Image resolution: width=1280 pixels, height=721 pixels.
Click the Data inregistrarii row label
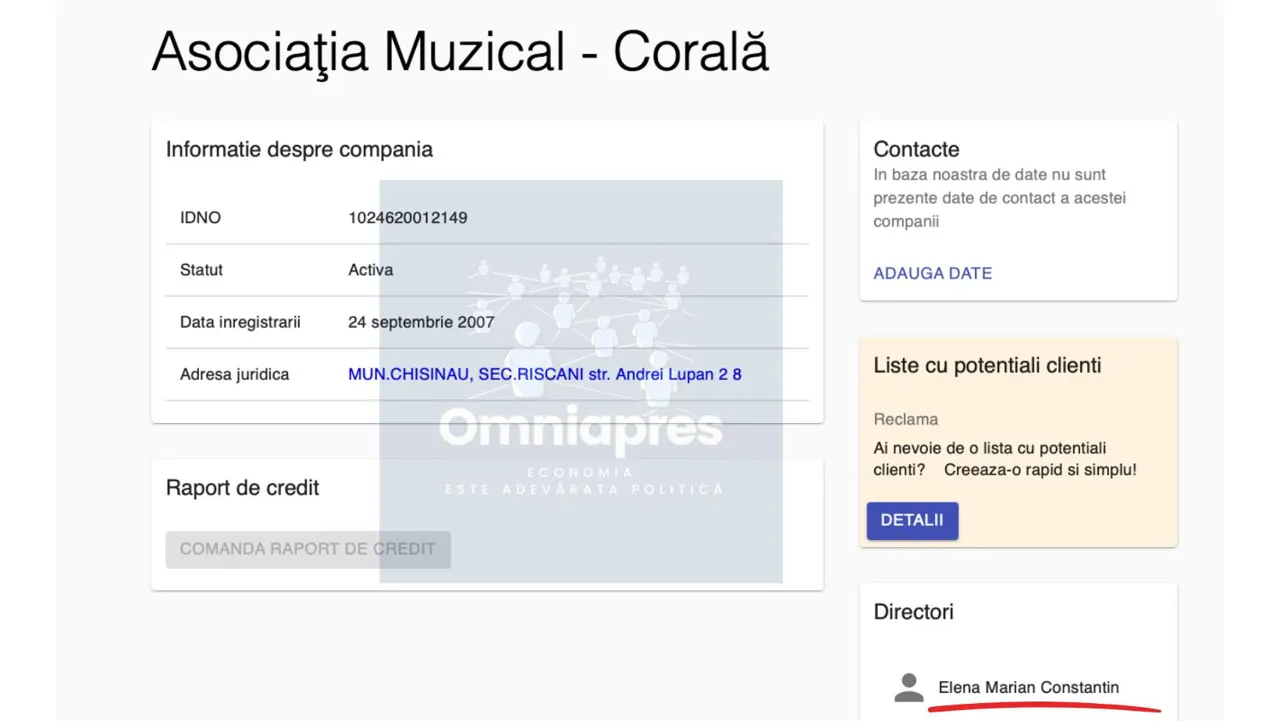pos(240,322)
